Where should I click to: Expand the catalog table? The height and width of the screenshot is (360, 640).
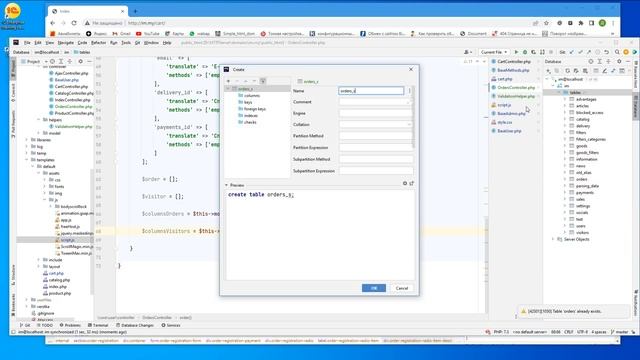[565, 119]
